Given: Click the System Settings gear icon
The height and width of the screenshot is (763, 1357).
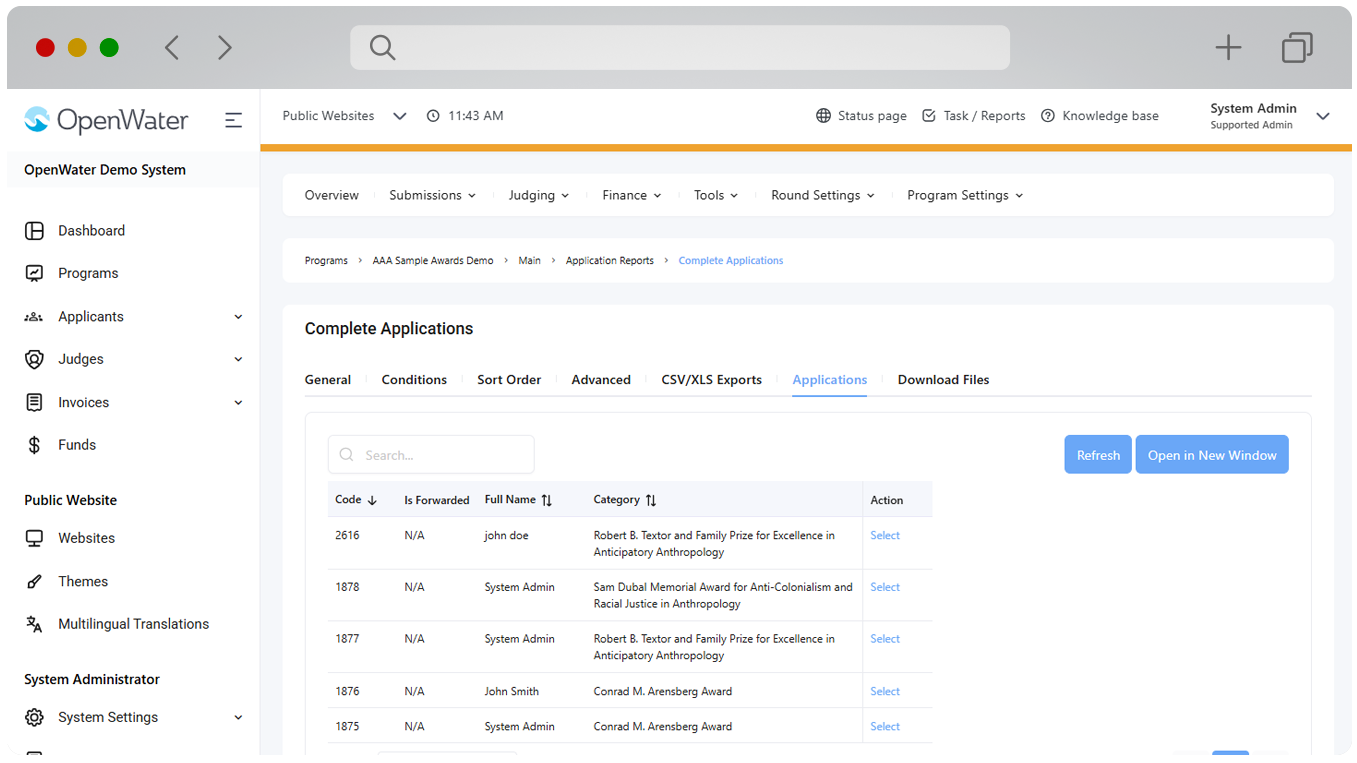Looking at the screenshot, I should click(34, 717).
